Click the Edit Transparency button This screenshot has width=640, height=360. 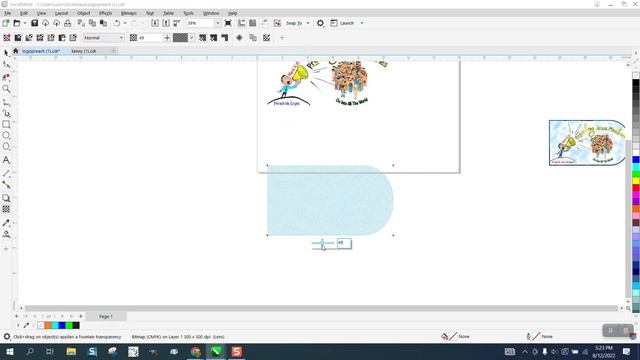click(267, 38)
